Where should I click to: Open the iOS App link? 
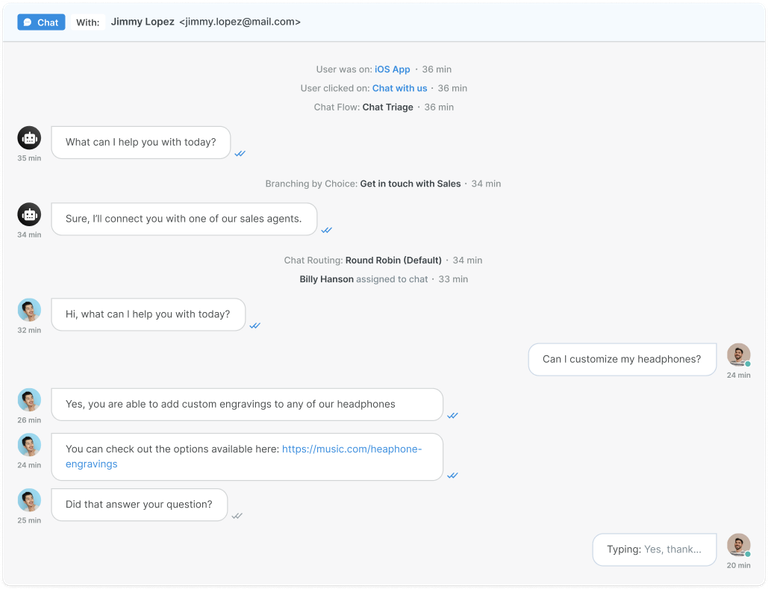point(392,69)
